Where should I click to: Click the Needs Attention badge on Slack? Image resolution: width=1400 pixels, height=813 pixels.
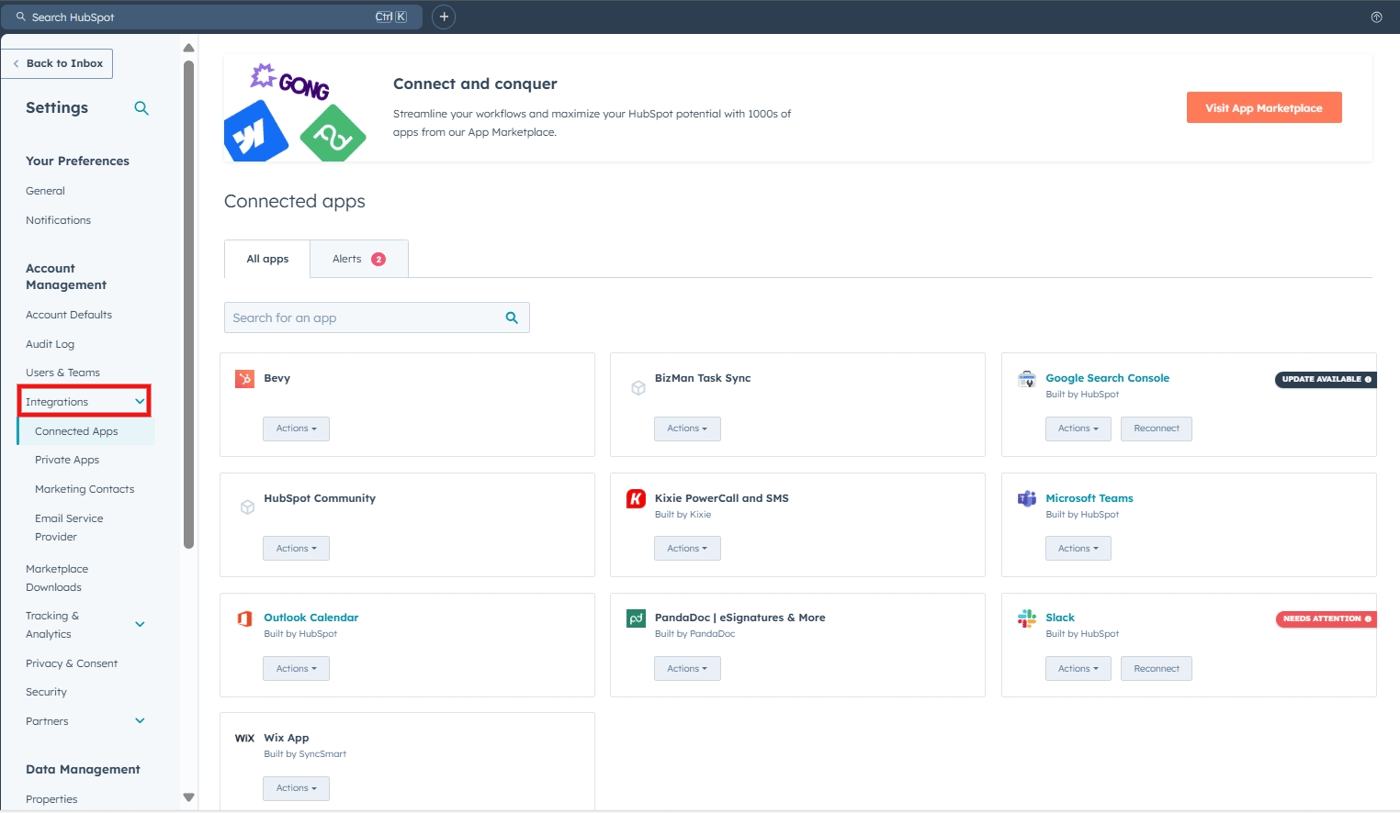coord(1326,619)
